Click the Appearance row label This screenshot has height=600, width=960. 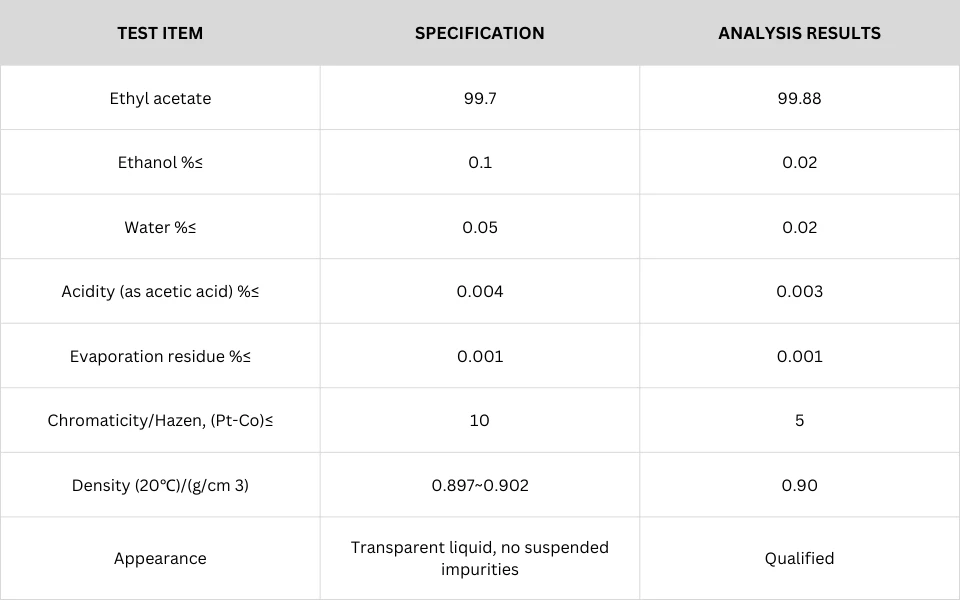tap(160, 558)
